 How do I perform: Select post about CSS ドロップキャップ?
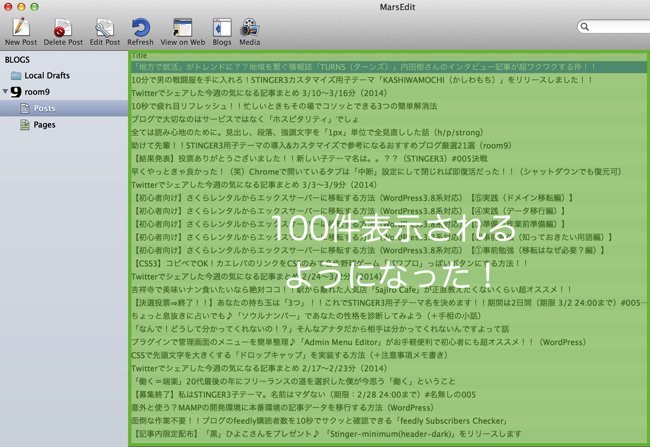(388, 355)
